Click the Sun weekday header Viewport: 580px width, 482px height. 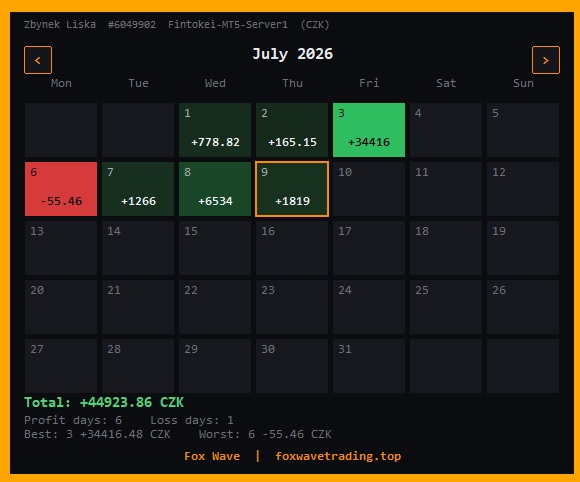pos(523,83)
